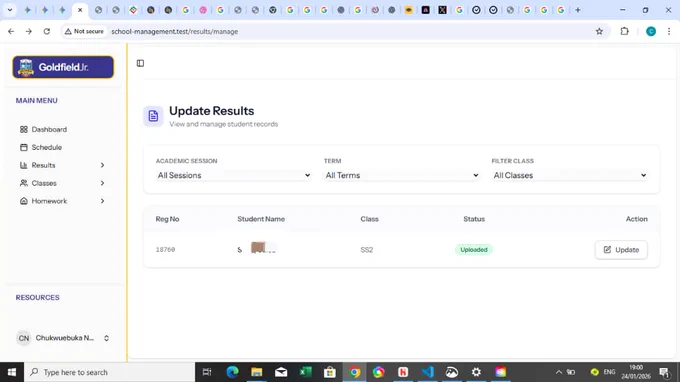Click the Classes people icon
The width and height of the screenshot is (680, 382).
pyautogui.click(x=24, y=183)
